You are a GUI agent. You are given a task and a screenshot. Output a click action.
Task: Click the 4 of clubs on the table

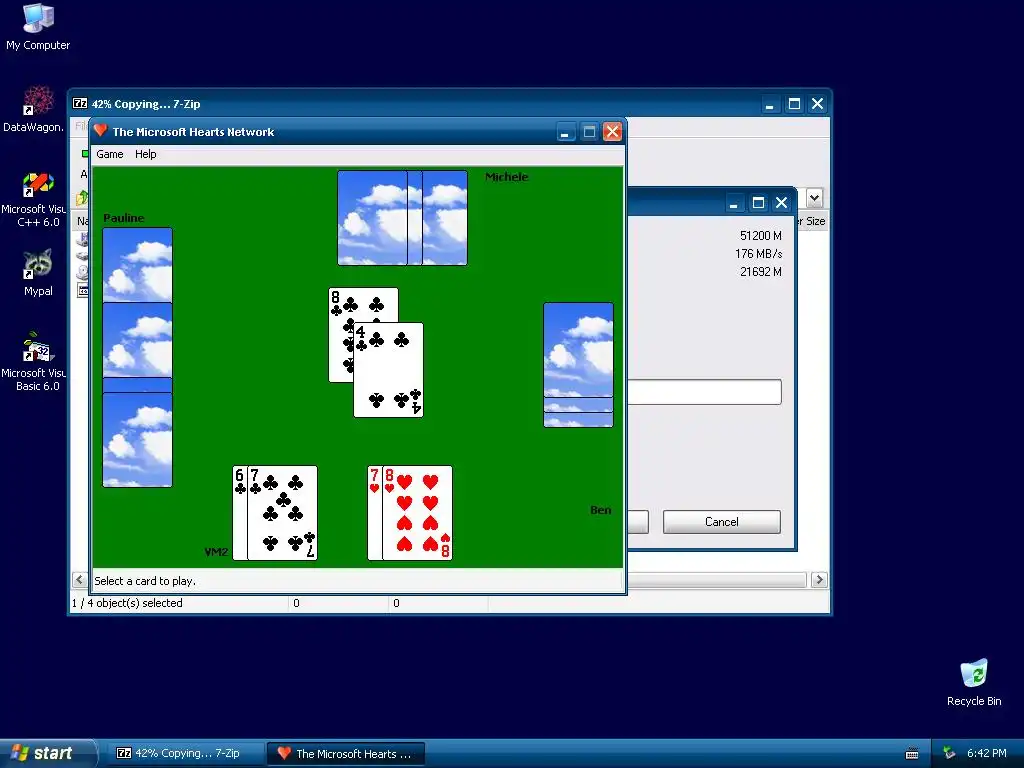point(389,370)
